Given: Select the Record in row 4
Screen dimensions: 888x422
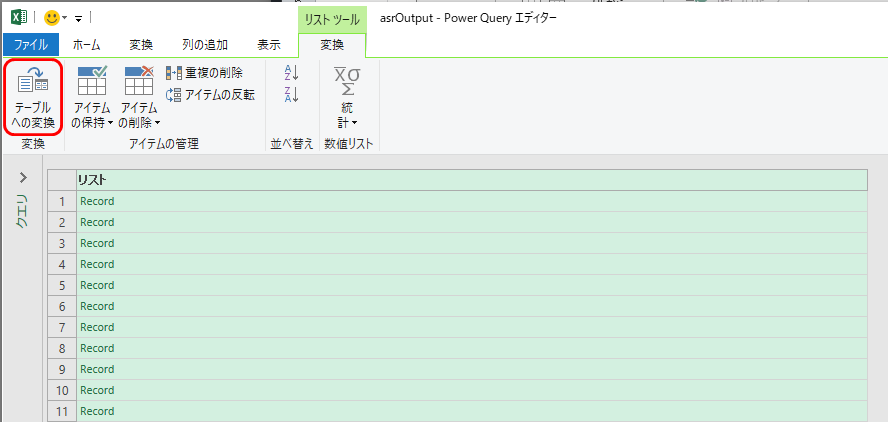Looking at the screenshot, I should [x=472, y=264].
